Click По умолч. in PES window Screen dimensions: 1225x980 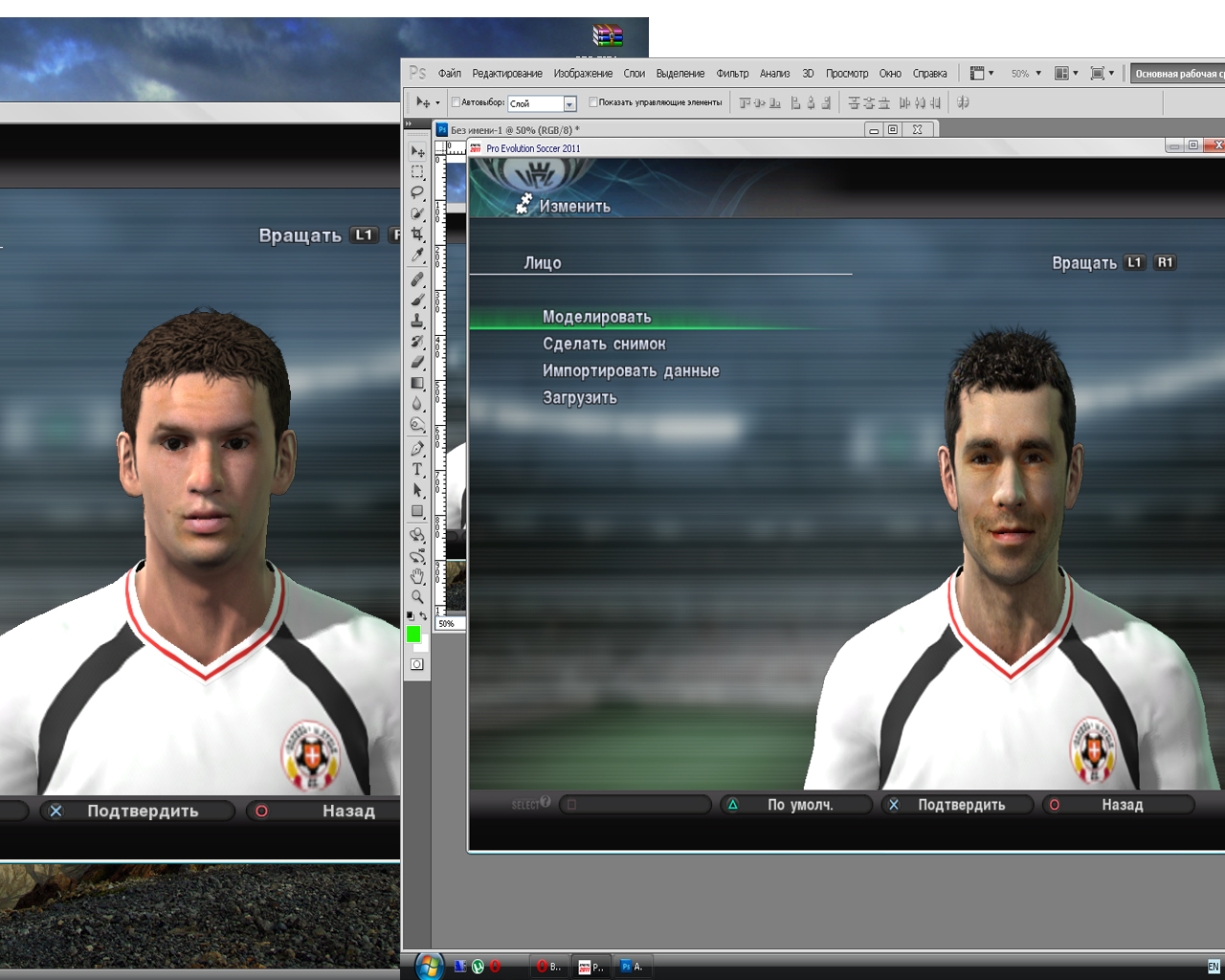pos(797,805)
